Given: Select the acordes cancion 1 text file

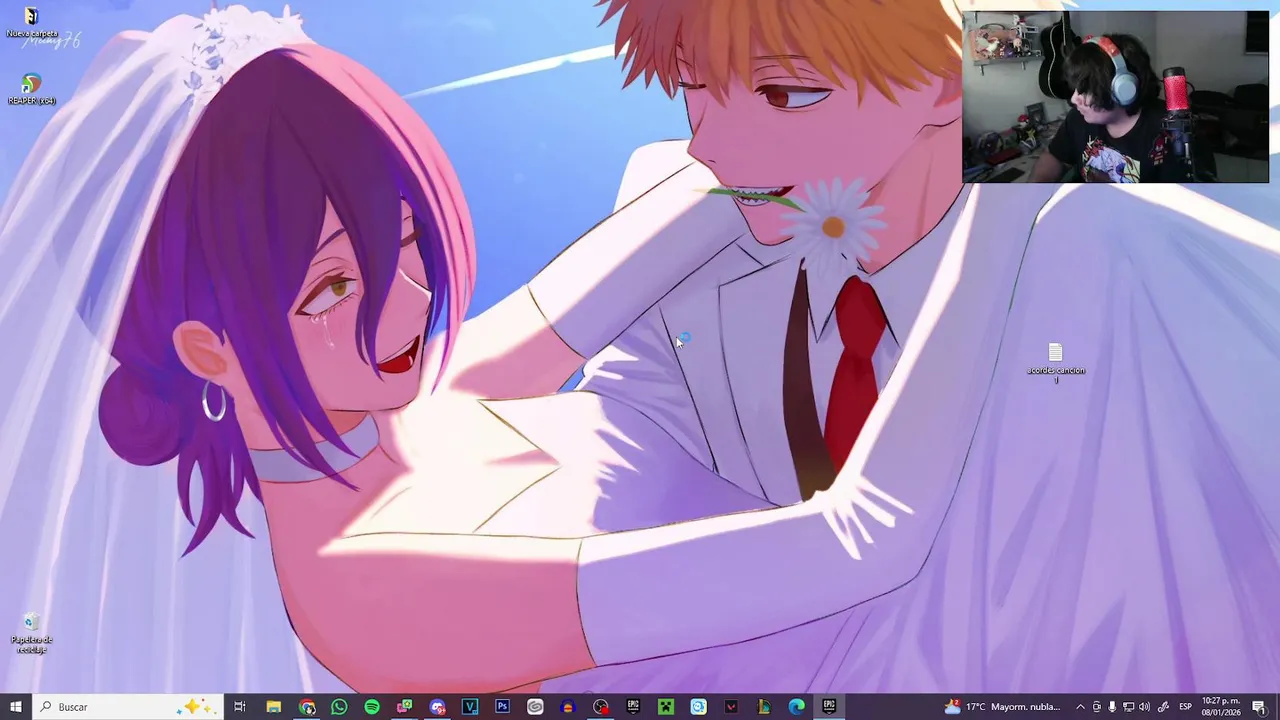Looking at the screenshot, I should click(1055, 363).
